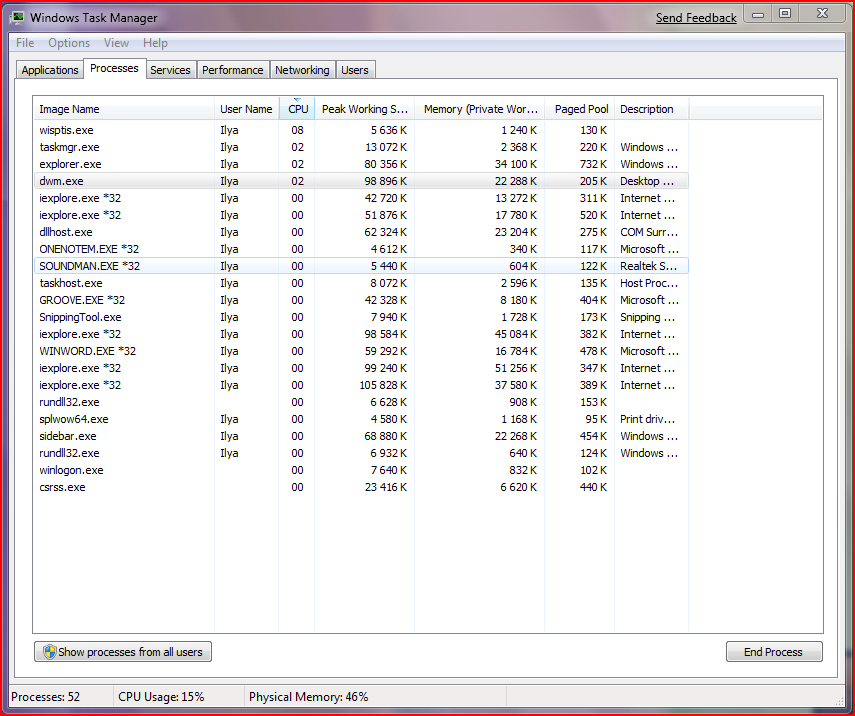855x716 pixels.
Task: Sort by the Description column header
Action: click(652, 109)
